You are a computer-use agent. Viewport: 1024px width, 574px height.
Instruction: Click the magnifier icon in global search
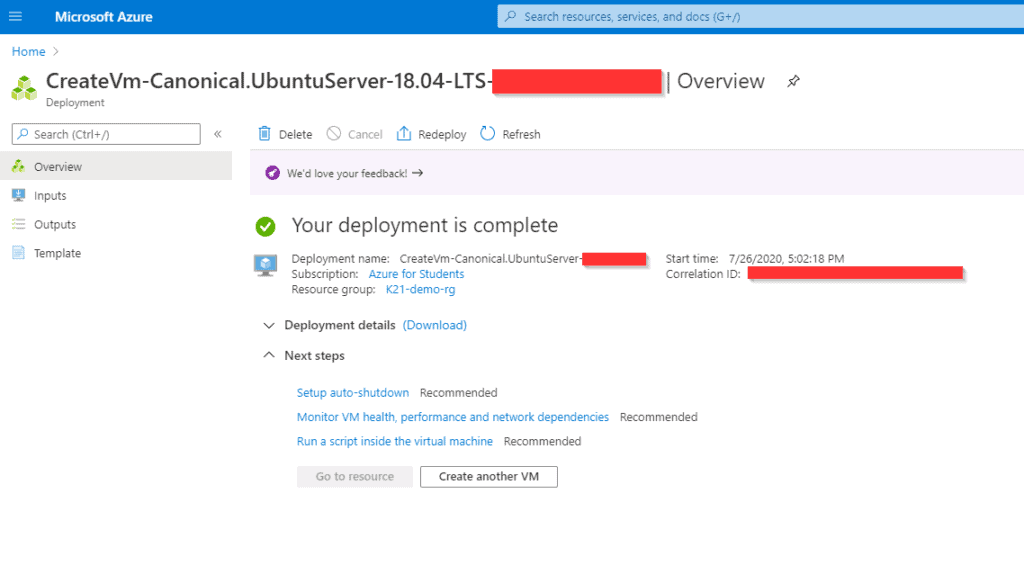point(511,16)
